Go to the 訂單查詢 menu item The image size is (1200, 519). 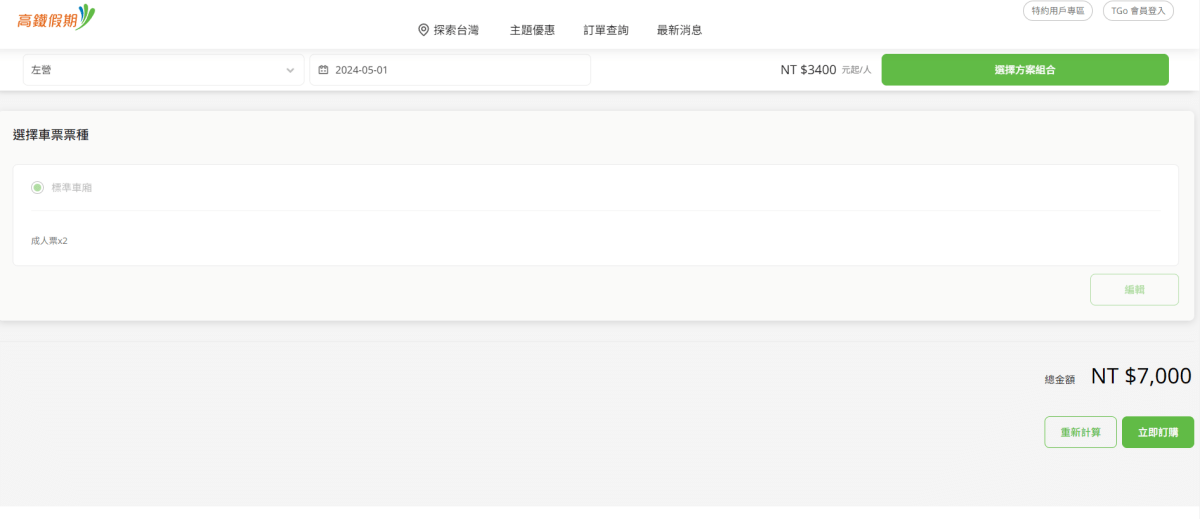(x=606, y=30)
